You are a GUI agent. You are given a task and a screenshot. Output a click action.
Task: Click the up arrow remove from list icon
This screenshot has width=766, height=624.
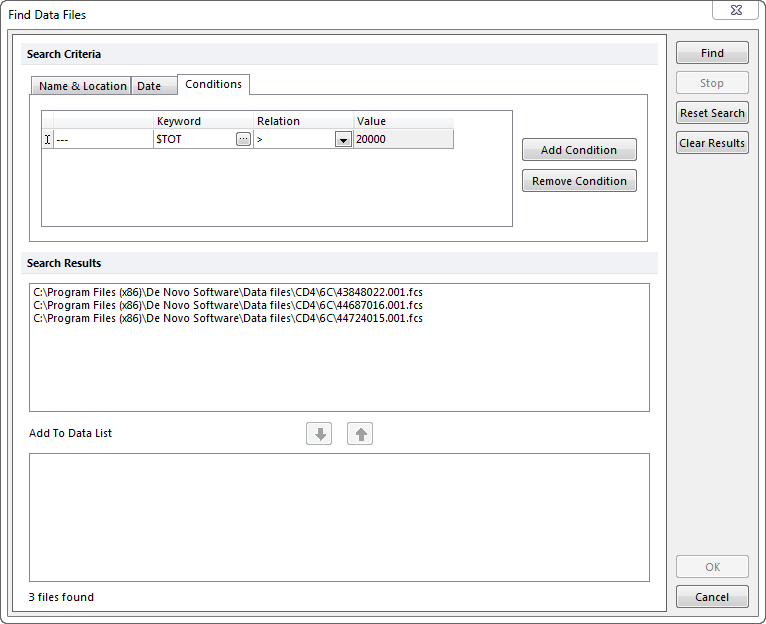pos(360,433)
